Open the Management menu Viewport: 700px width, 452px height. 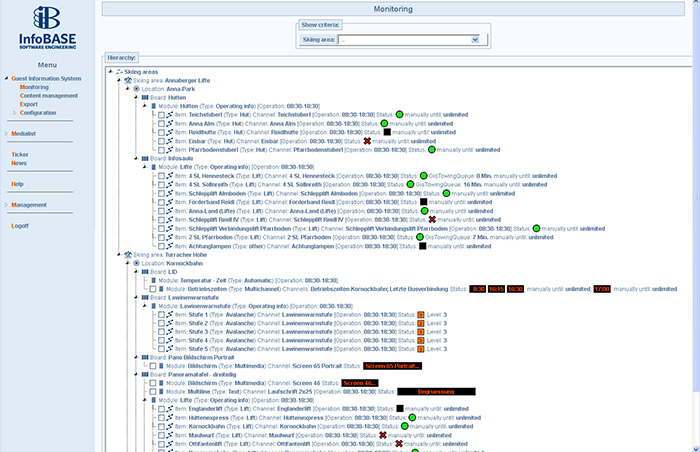tap(29, 205)
